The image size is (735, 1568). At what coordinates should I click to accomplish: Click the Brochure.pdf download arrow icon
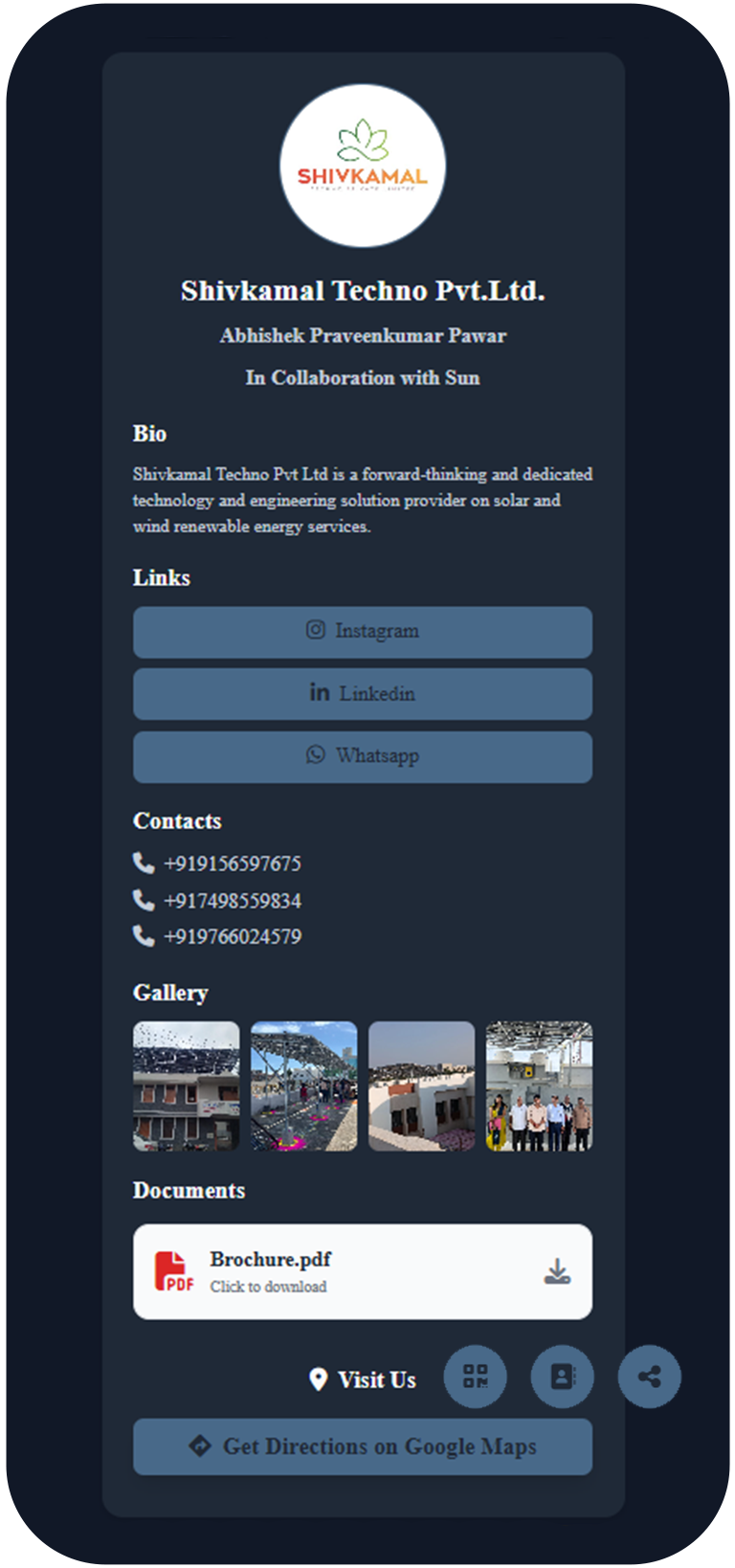(x=557, y=1271)
